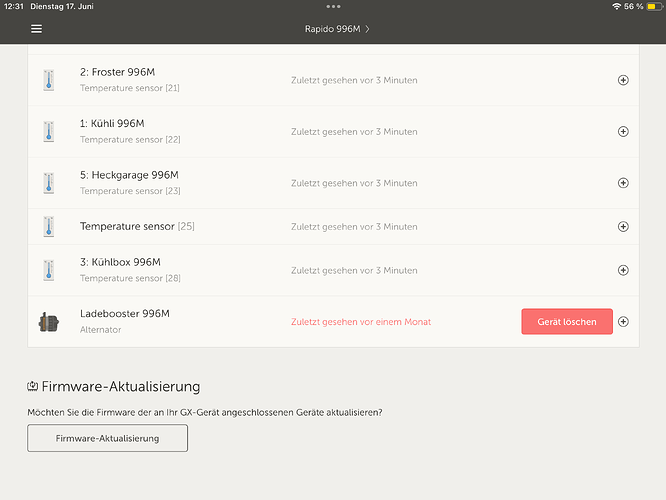Select the 'Temperature sensor [25]' name

137,226
